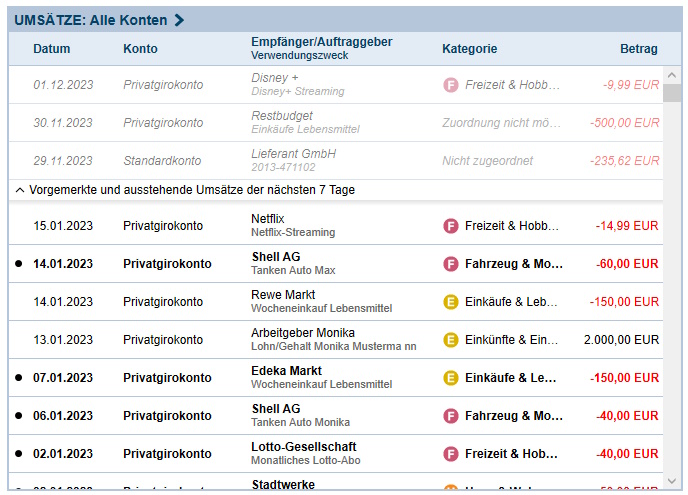This screenshot has width=688, height=495.
Task: Sort by Betrag column header
Action: (639, 49)
